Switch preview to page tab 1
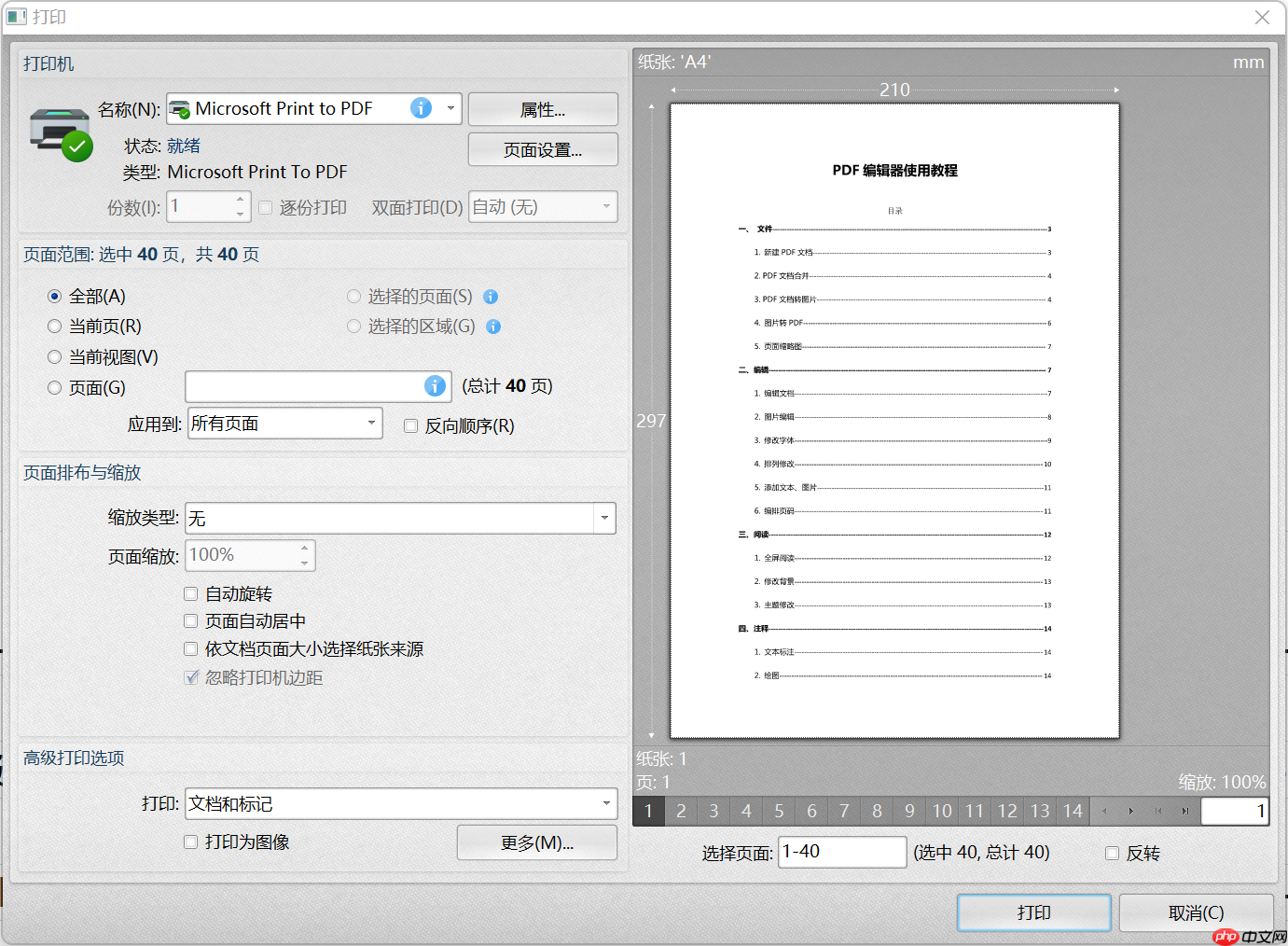Screen dimensions: 1288x946 (648, 811)
